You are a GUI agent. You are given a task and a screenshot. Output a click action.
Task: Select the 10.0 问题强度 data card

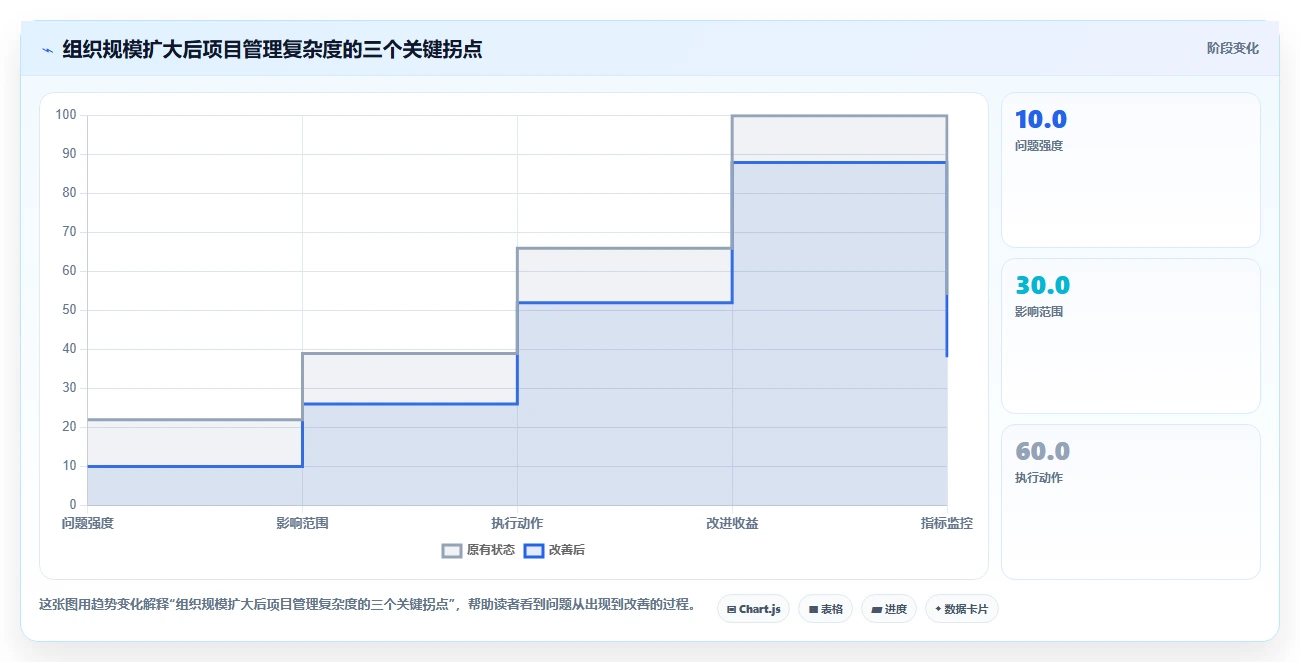[1130, 170]
